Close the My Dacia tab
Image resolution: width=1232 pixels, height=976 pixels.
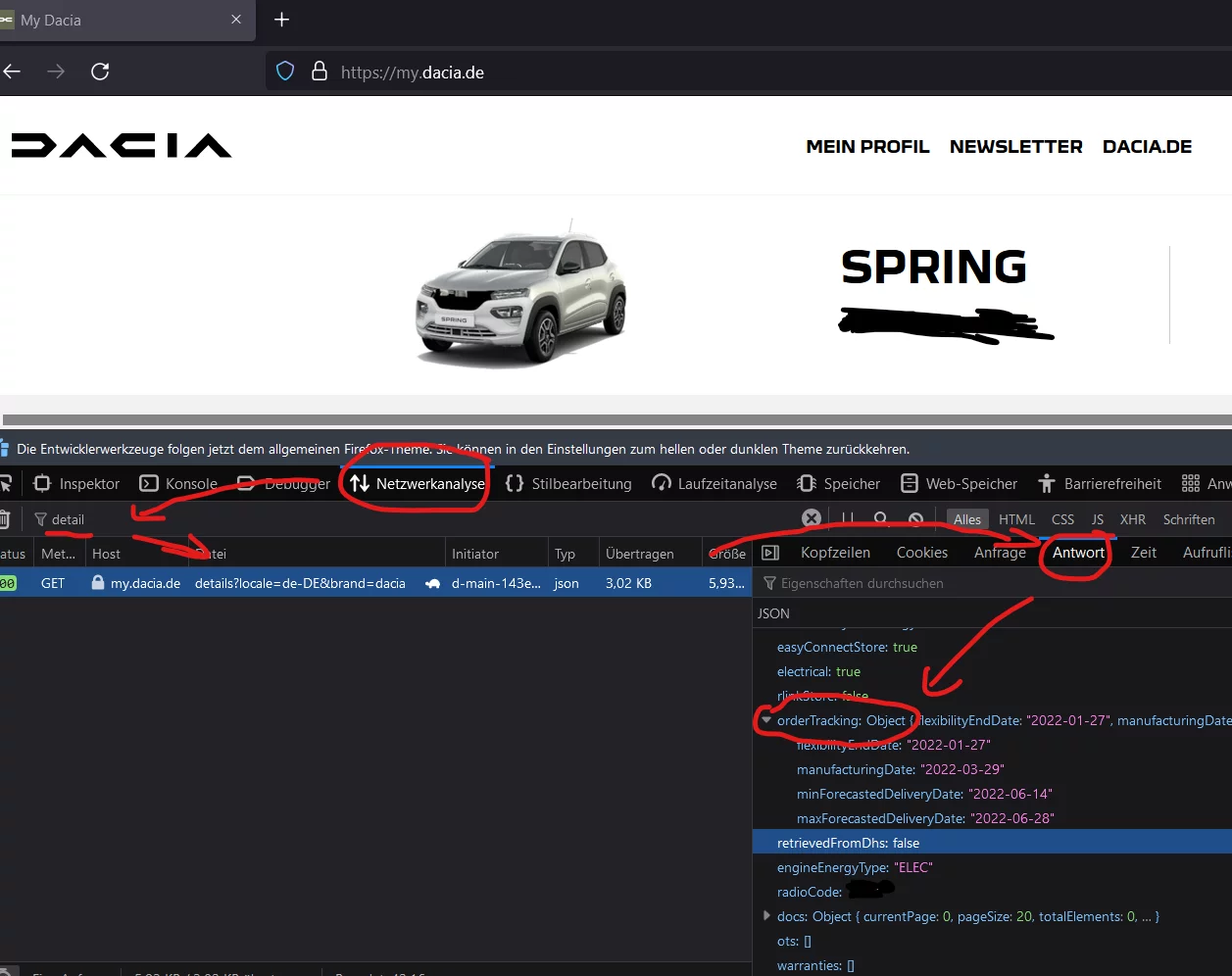[x=236, y=20]
